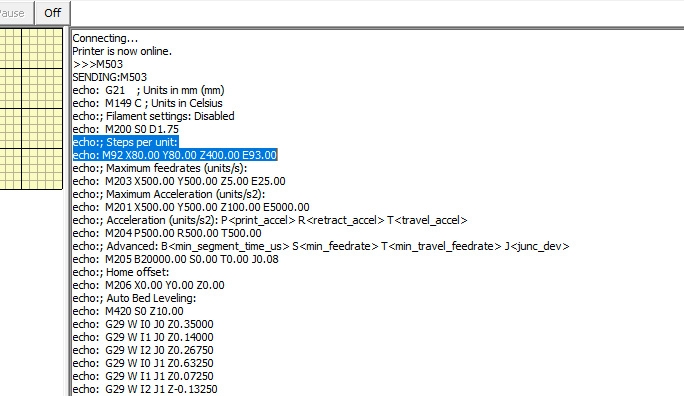The image size is (684, 396).
Task: Click the G29 W I2 J1 Z-0.13250 line
Action: click(145, 389)
